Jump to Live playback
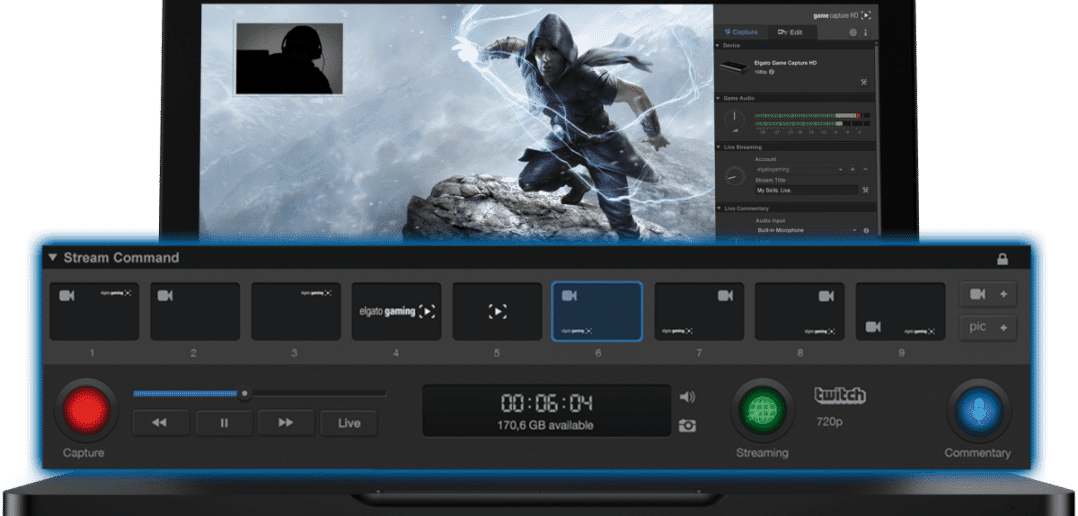This screenshot has width=1078, height=516. (348, 423)
